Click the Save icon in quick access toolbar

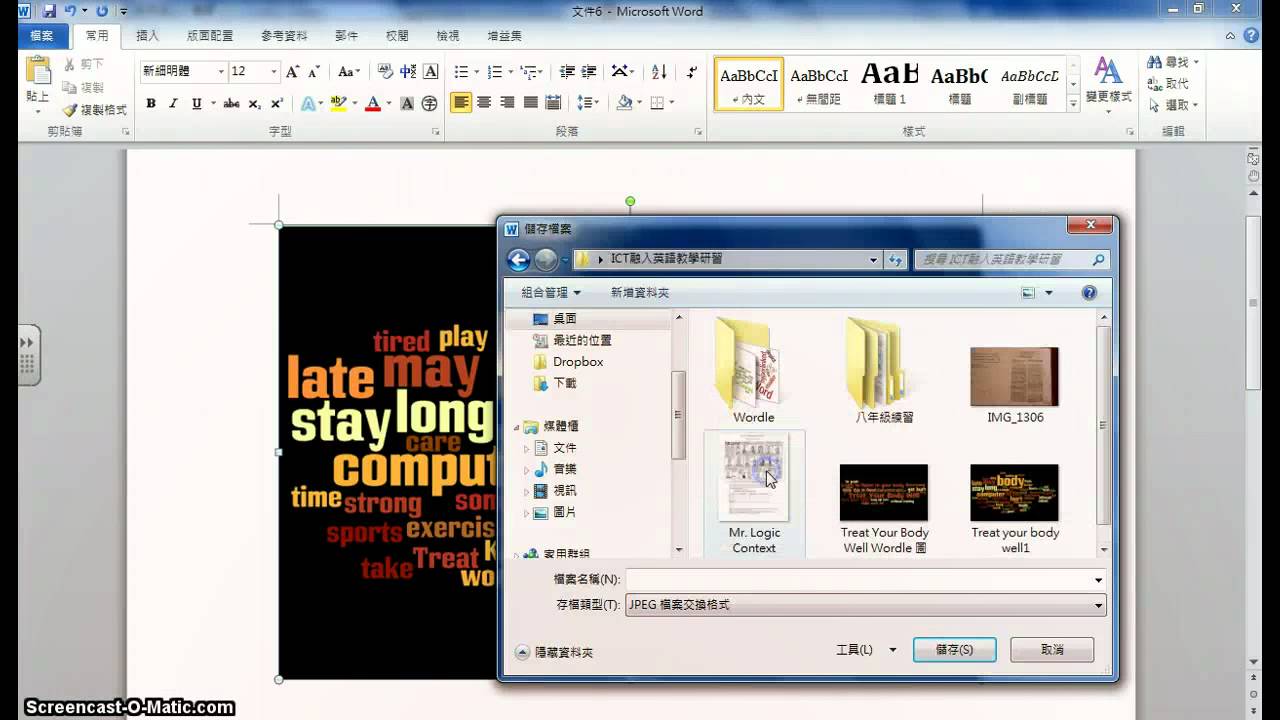49,11
